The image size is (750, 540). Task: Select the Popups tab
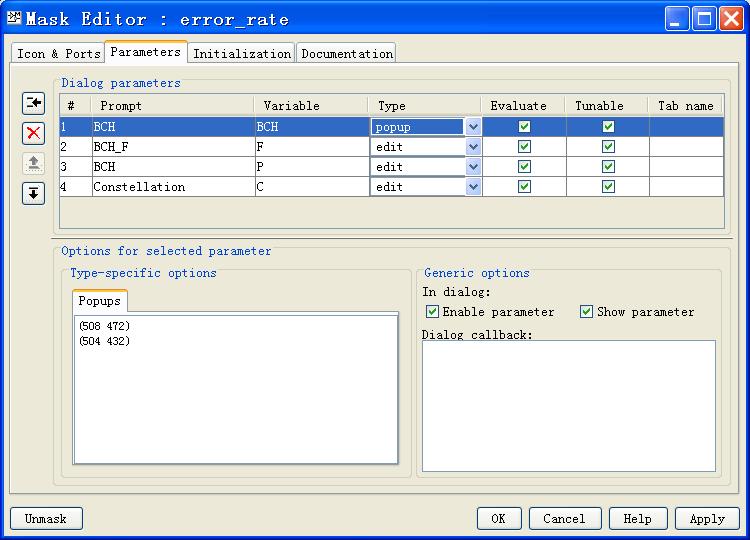[99, 301]
